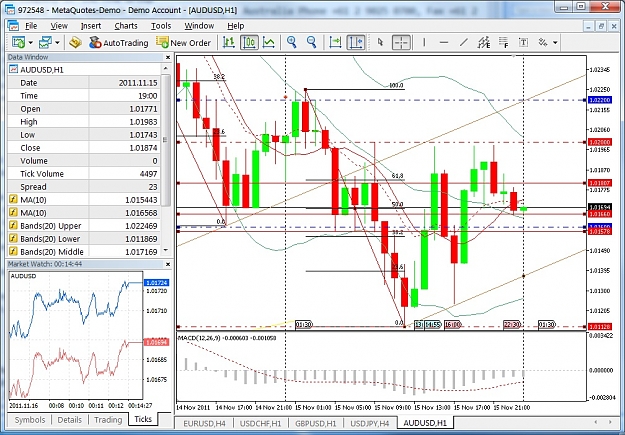This screenshot has width=625, height=435.
Task: Close the Market Watch panel
Action: click(x=168, y=264)
